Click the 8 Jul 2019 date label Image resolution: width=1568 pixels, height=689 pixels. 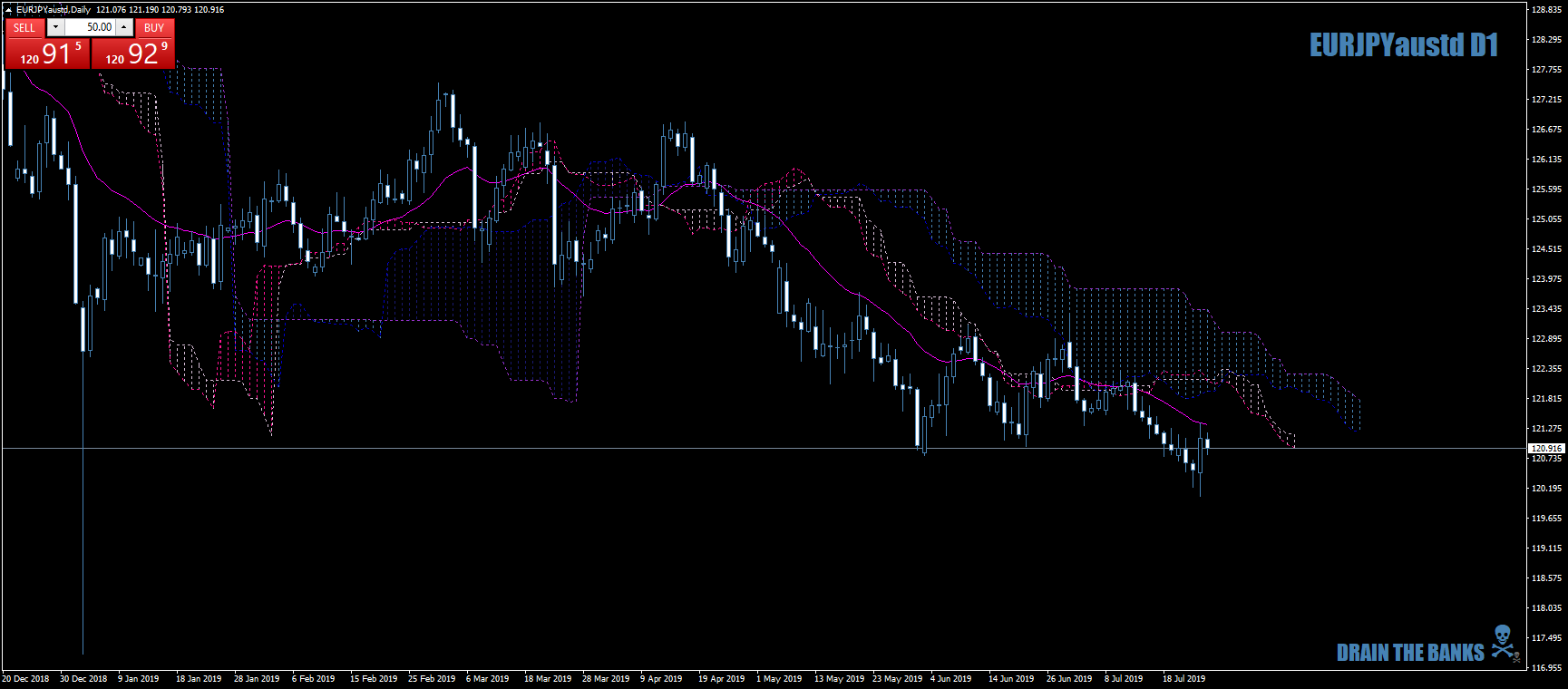click(x=1124, y=678)
